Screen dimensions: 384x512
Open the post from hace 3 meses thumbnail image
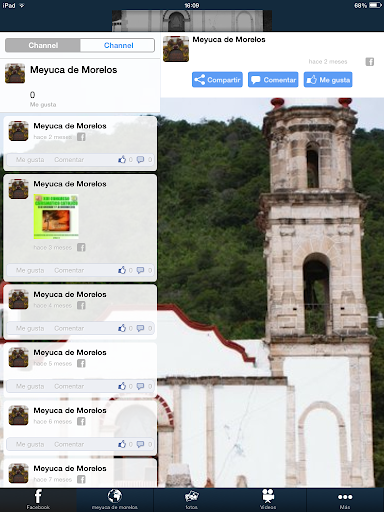point(56,216)
